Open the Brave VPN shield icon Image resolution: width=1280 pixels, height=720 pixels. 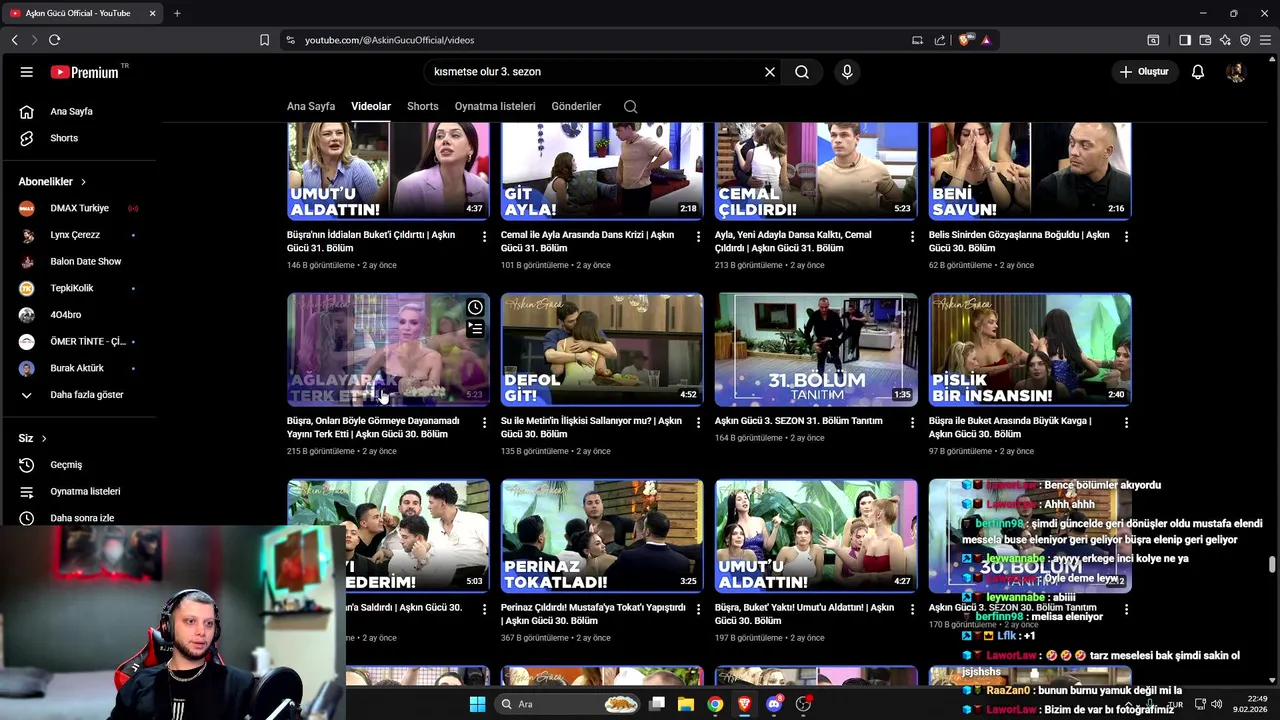[1245, 40]
